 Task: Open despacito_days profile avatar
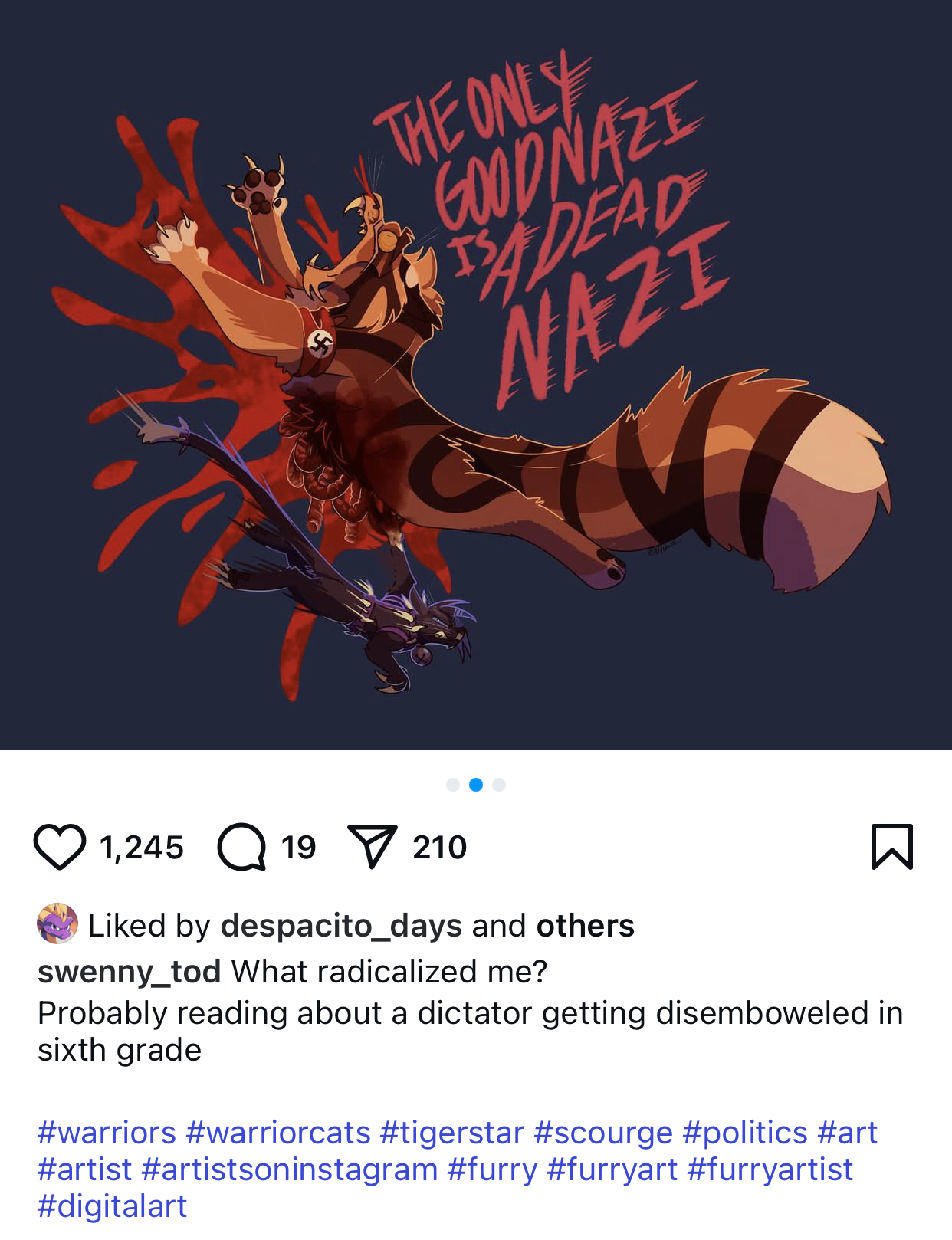click(57, 924)
